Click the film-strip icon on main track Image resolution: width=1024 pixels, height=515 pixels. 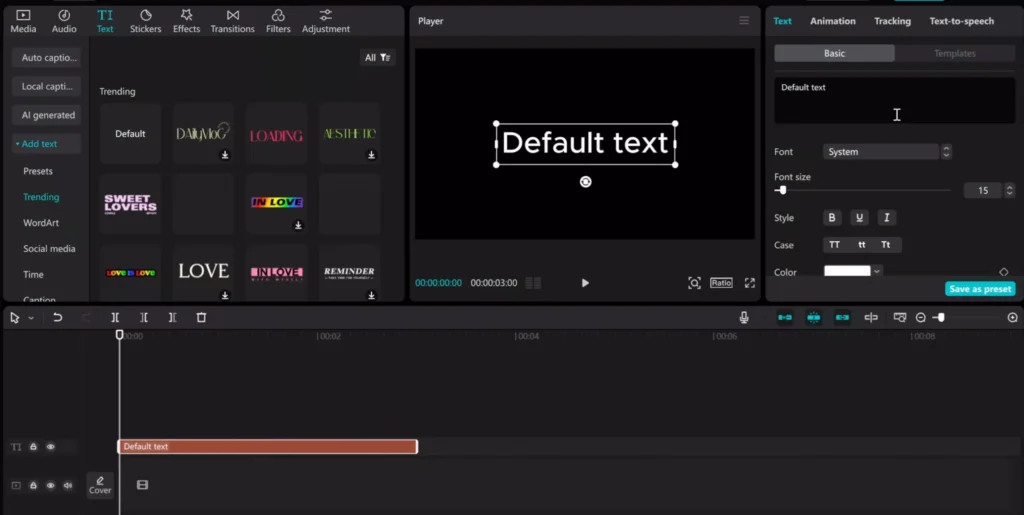pos(142,485)
